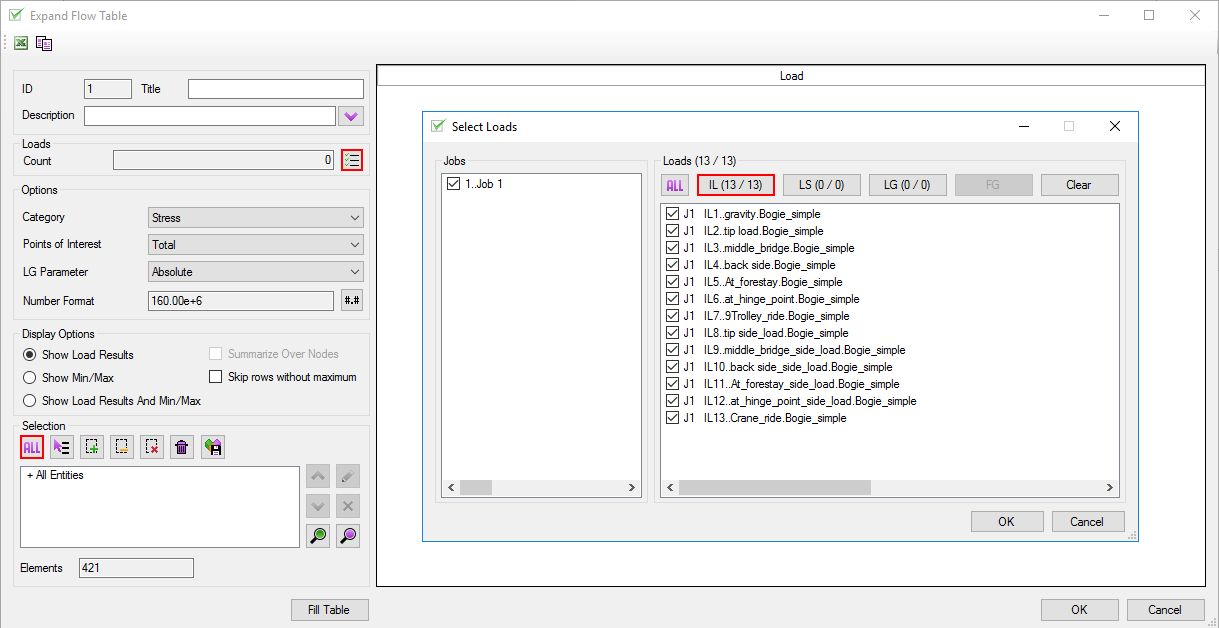1219x628 pixels.
Task: Click the move-up chevron beside entity list
Action: click(318, 477)
